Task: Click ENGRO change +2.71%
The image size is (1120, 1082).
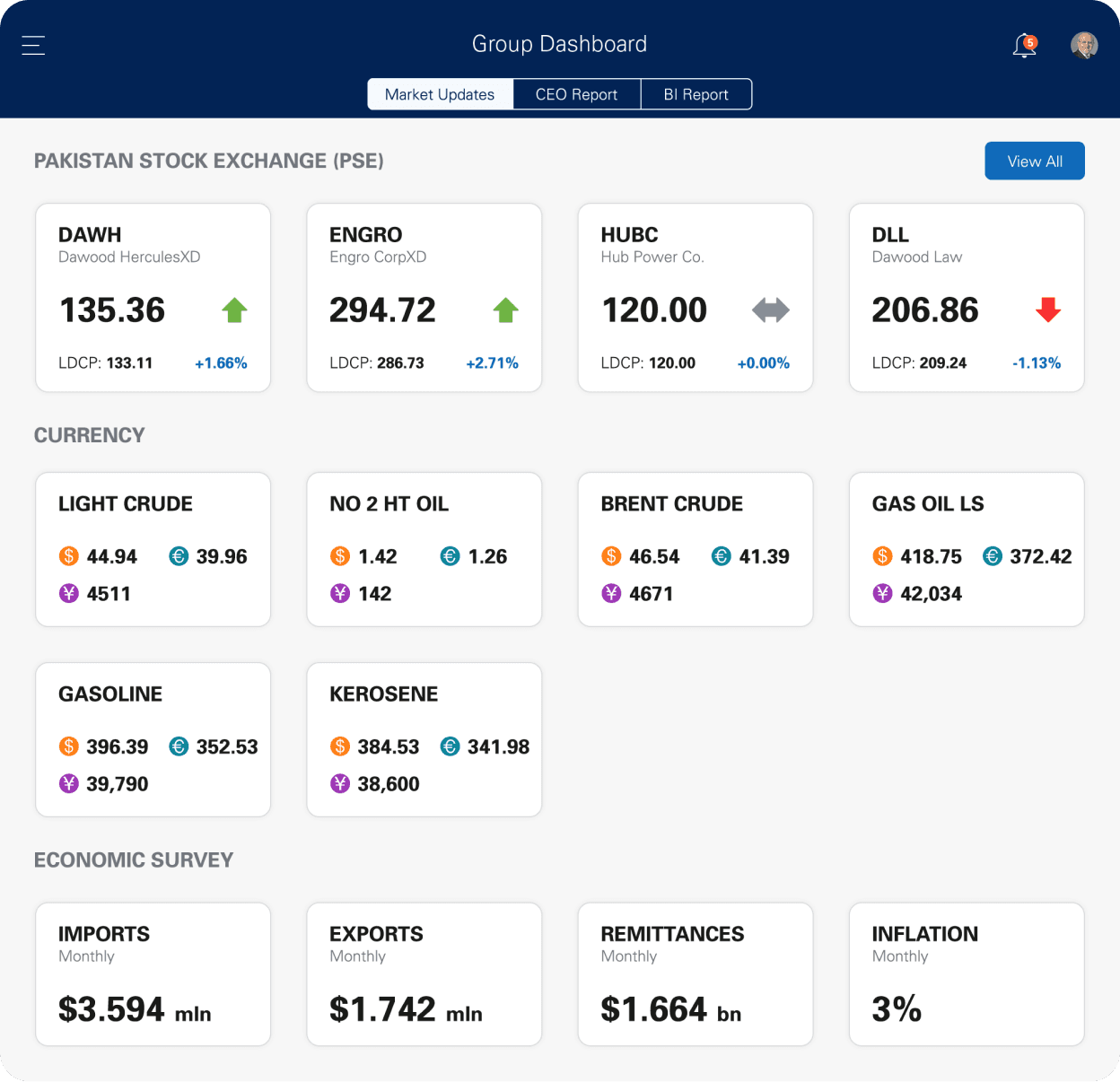Action: tap(493, 363)
